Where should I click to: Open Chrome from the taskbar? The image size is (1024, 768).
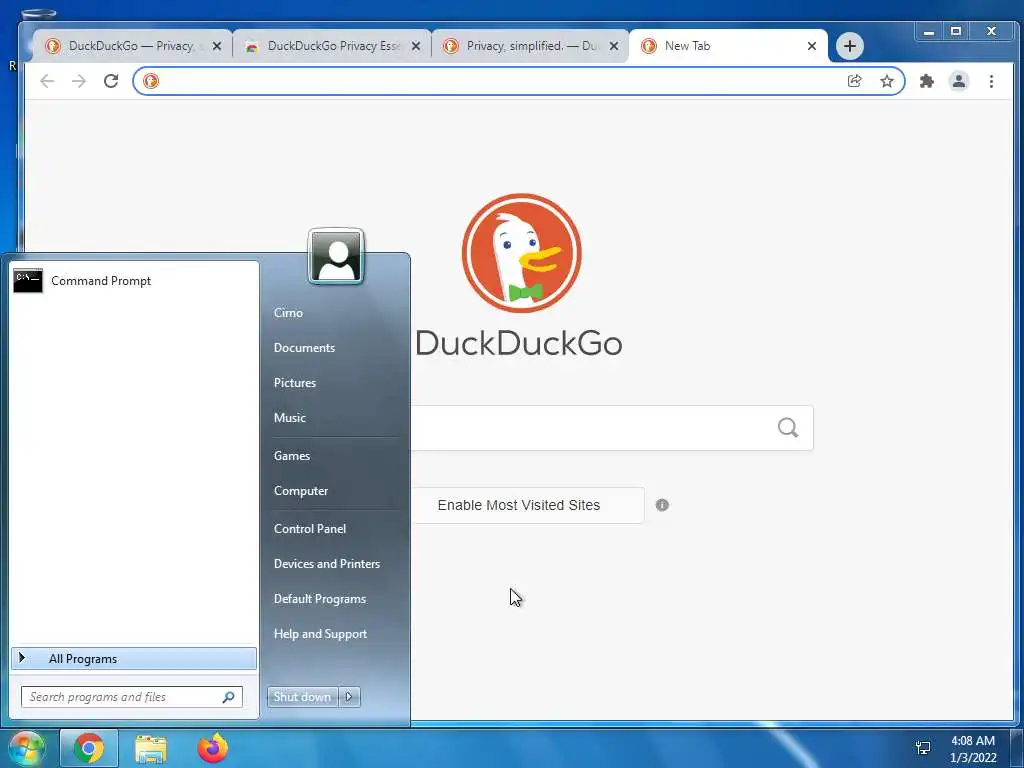click(89, 748)
